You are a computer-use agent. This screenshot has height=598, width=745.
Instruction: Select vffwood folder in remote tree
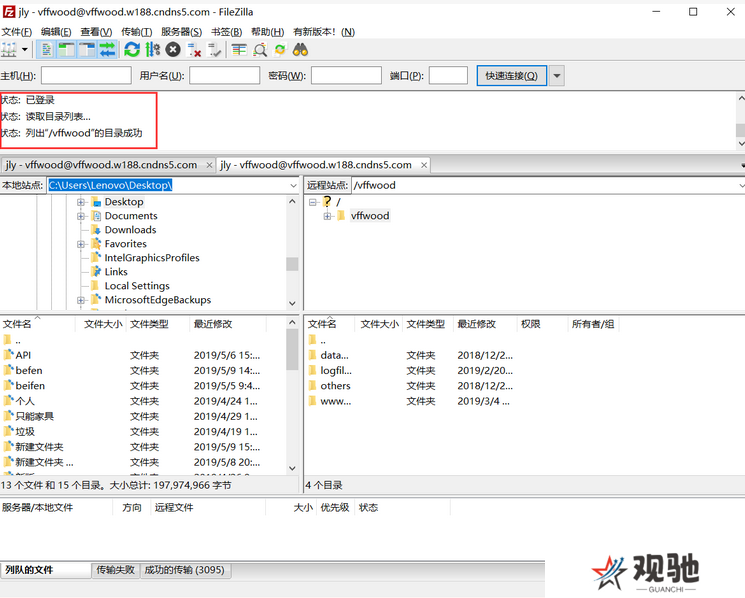370,216
